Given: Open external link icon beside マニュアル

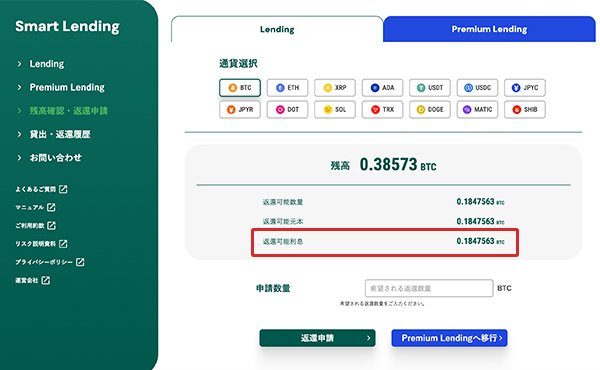Looking at the screenshot, I should [x=51, y=207].
